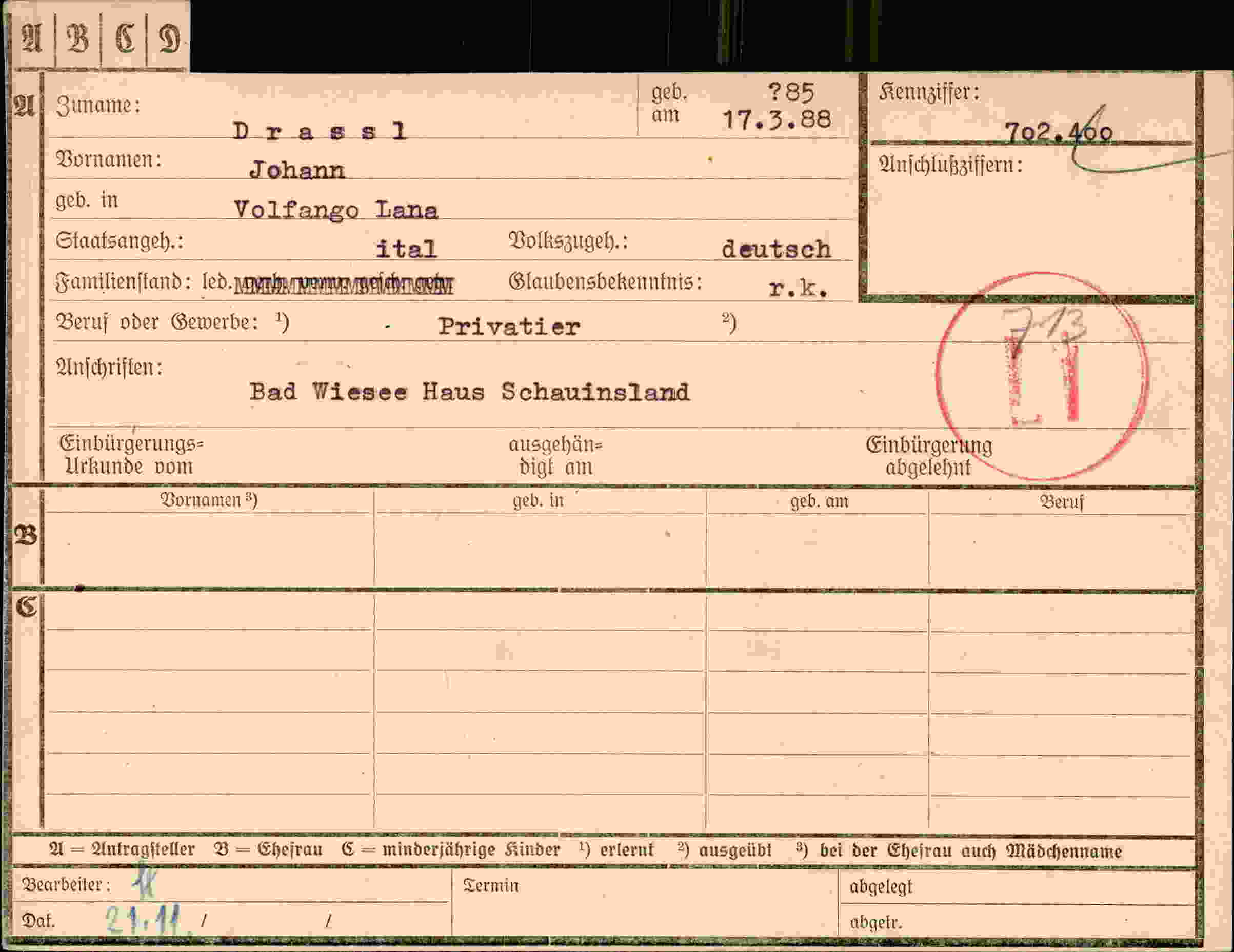The height and width of the screenshot is (952, 1234).
Task: Click the 'Einbürgerung abgelehnt' label
Action: coord(929,456)
